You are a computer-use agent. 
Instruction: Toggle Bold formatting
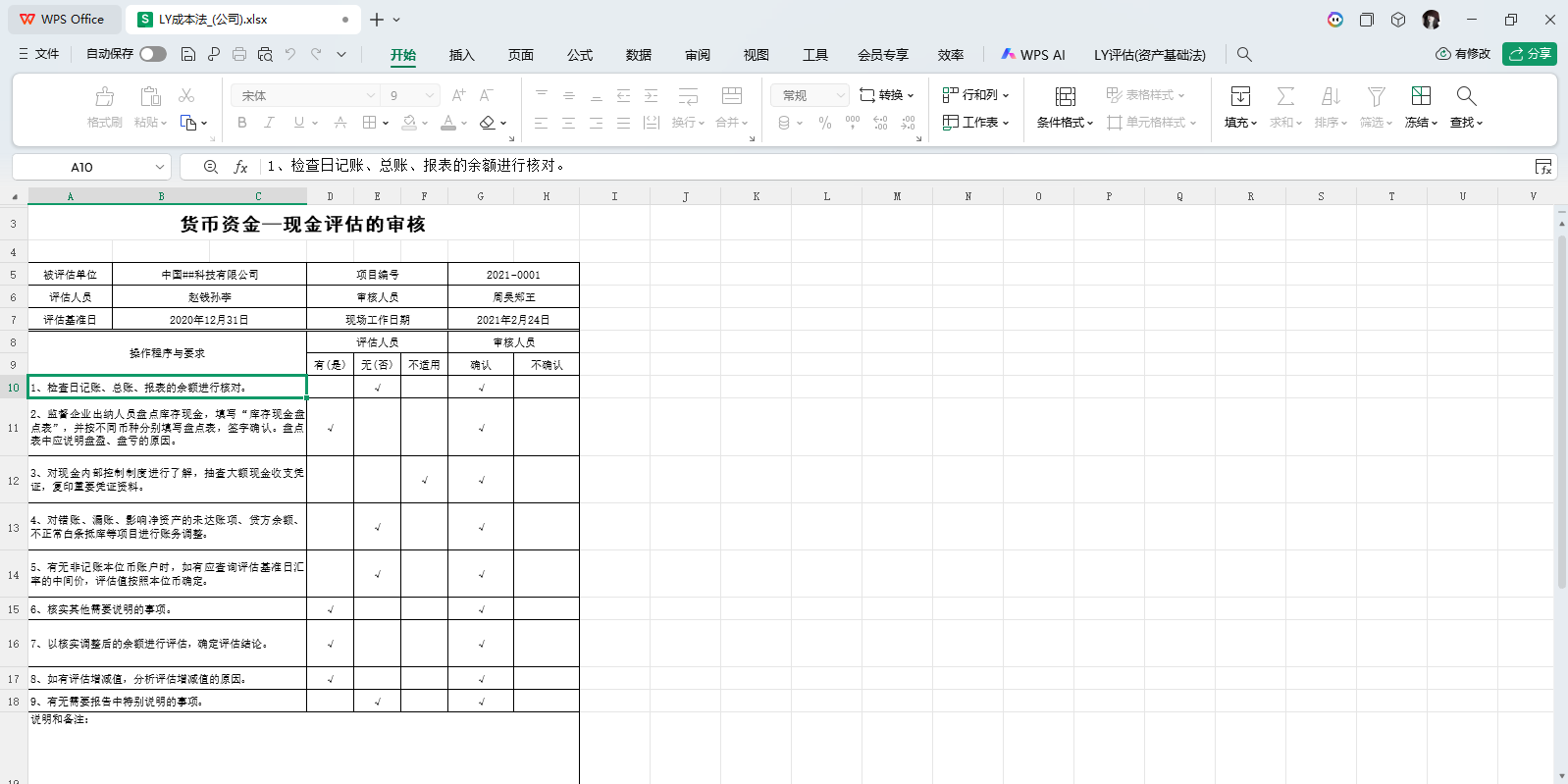tap(242, 123)
